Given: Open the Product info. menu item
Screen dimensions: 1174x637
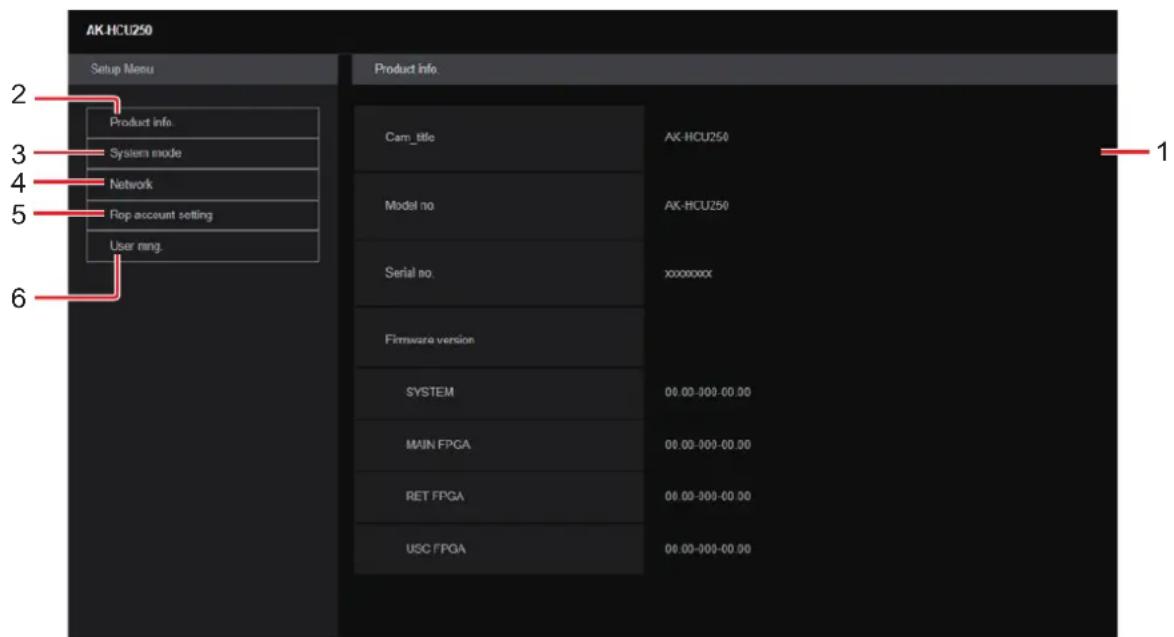Looking at the screenshot, I should coord(202,122).
